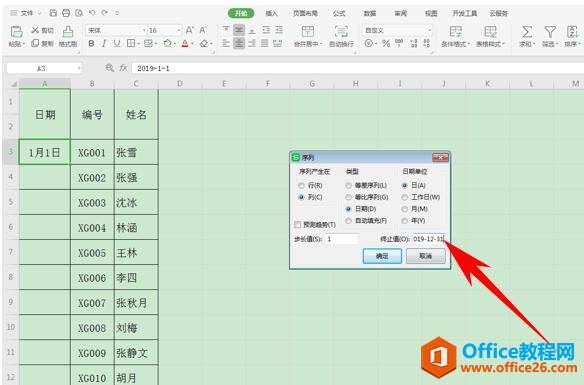Click the percent style icon
This screenshot has width=584, height=385.
click(386, 44)
